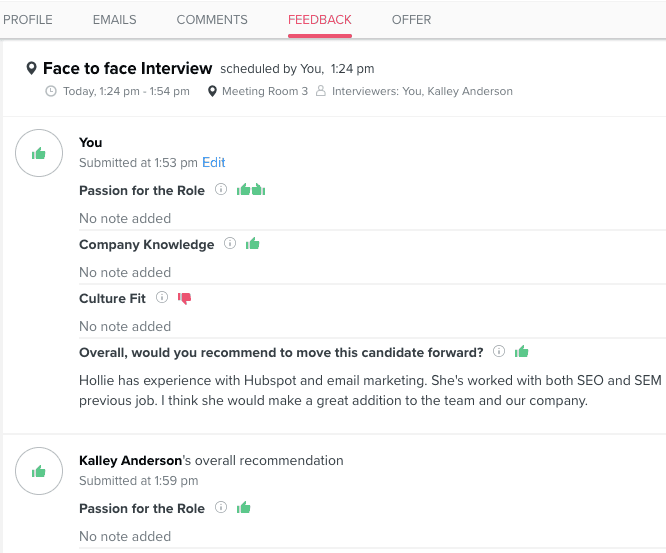Switch to the EMAILS tab
This screenshot has width=666, height=553.
[115, 20]
